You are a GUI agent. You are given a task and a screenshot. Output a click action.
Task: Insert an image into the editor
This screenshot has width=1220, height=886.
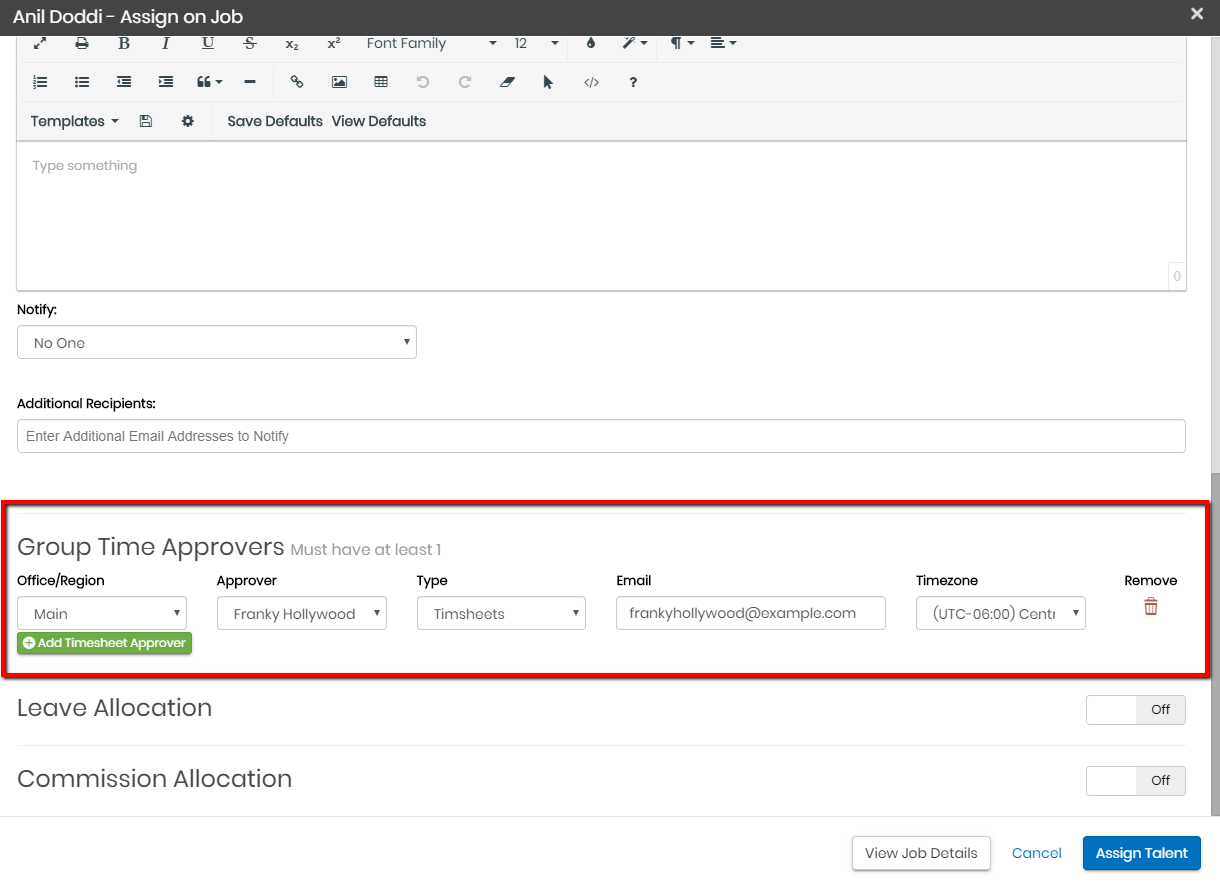click(x=339, y=82)
